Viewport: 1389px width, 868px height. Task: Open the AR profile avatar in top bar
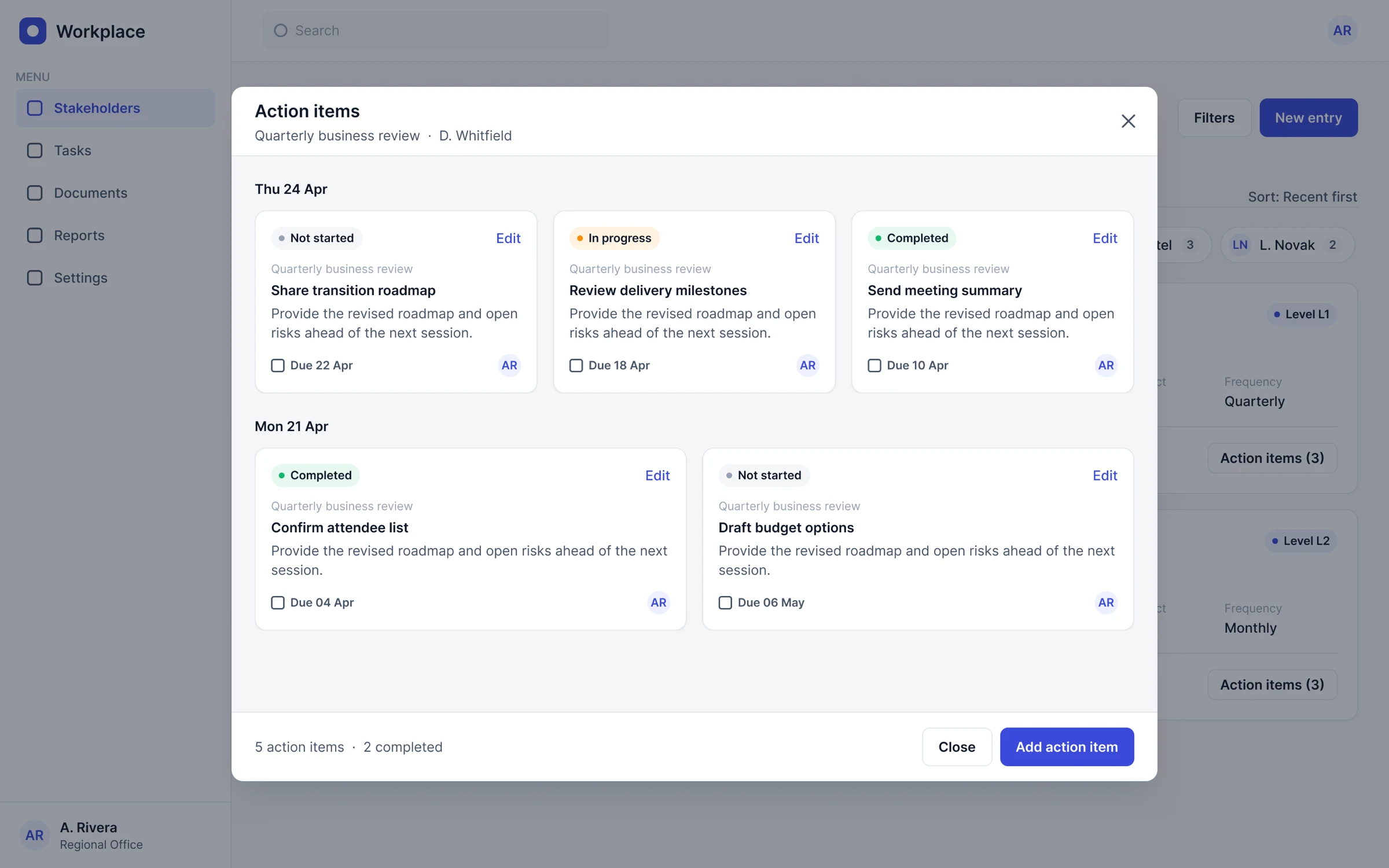[x=1342, y=31]
